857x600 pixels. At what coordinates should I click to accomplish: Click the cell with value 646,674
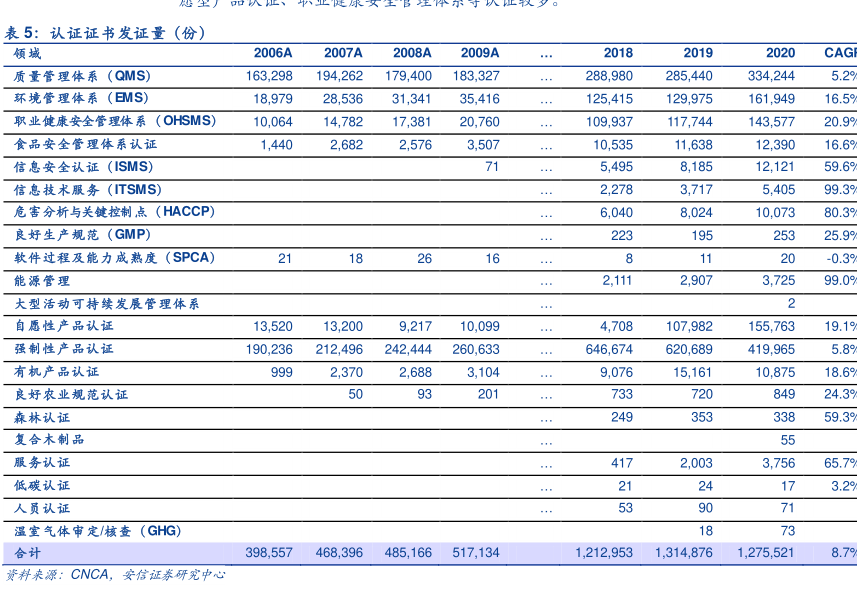(x=608, y=349)
